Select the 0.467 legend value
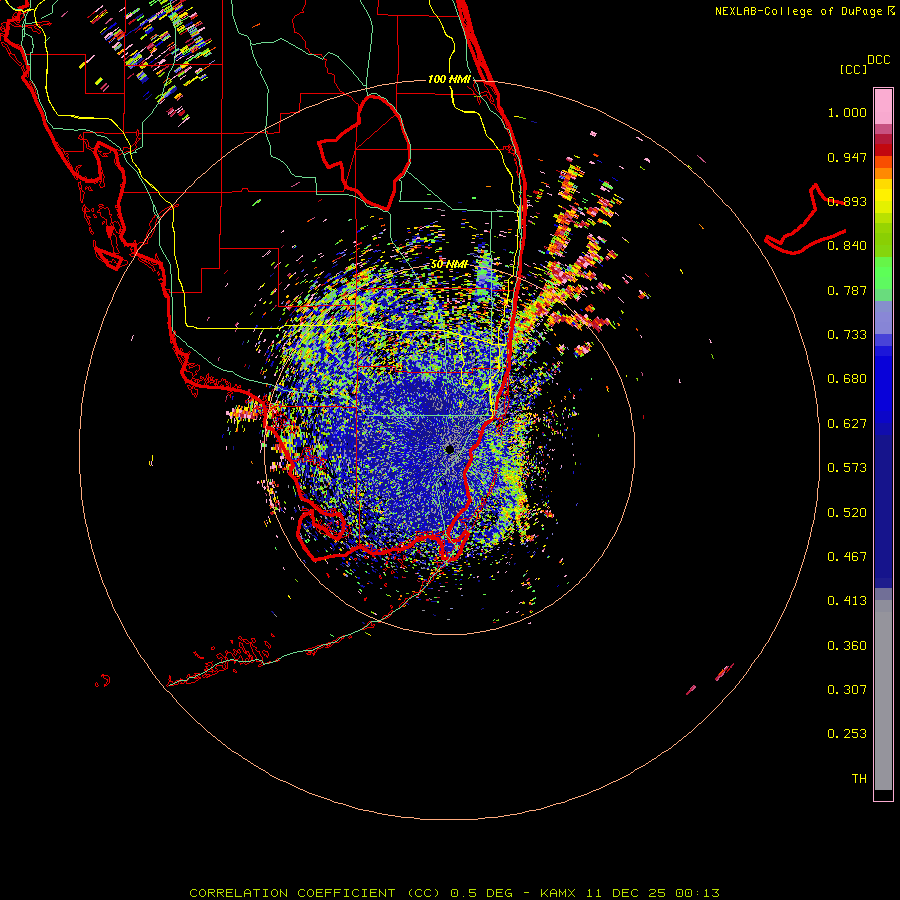 [847, 557]
